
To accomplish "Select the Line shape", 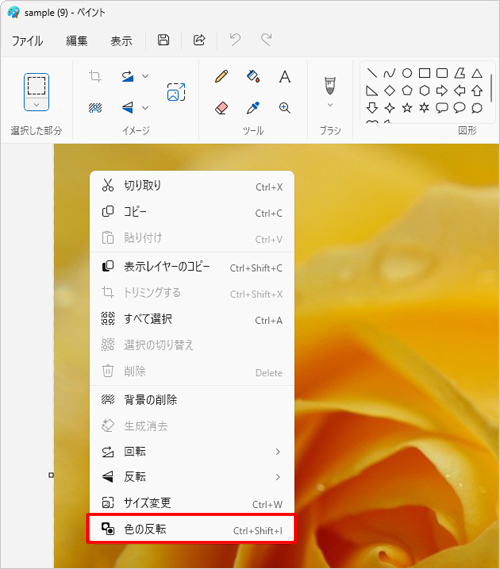I will tap(372, 73).
